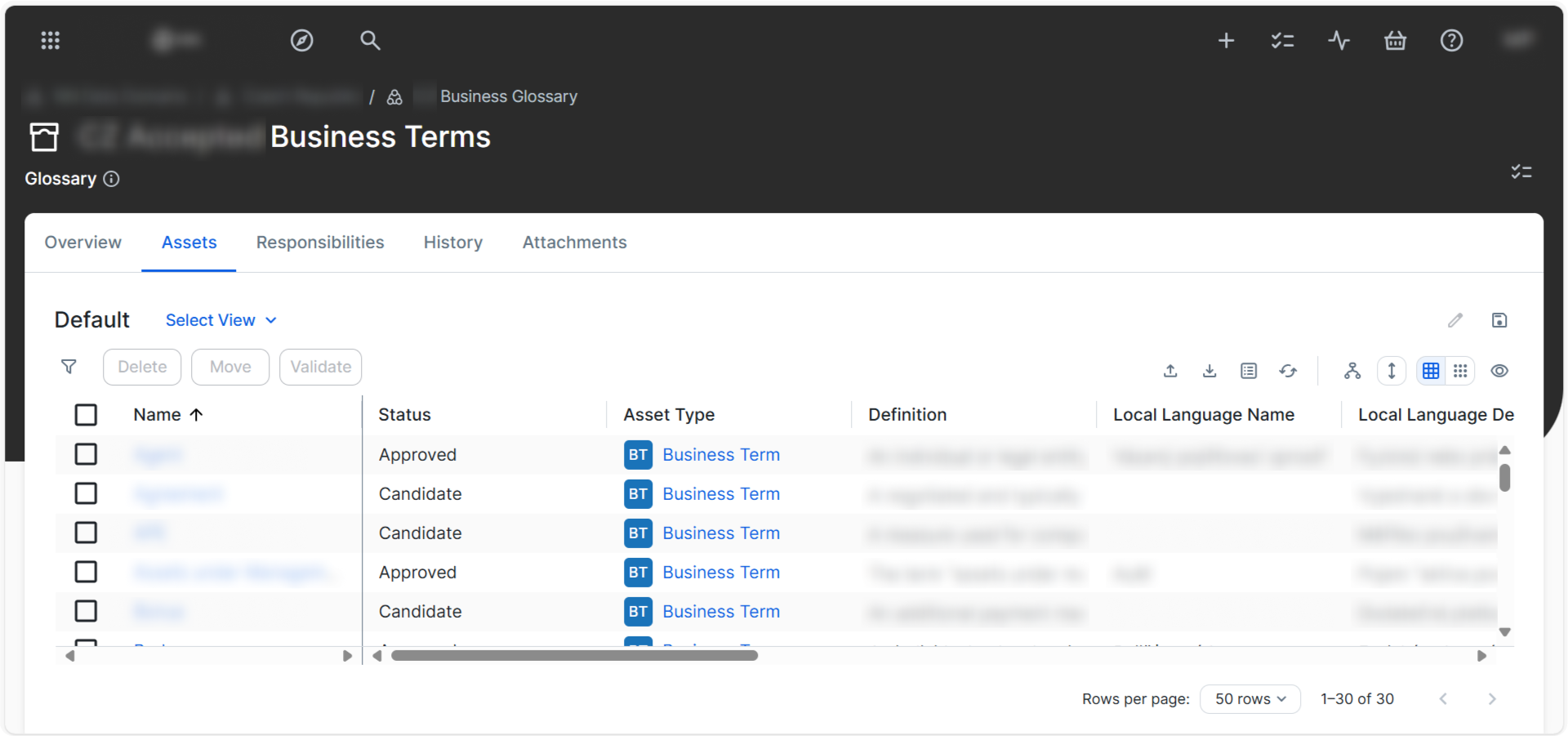Switch to the Responsibilities tab
The width and height of the screenshot is (1568, 736).
click(x=319, y=243)
